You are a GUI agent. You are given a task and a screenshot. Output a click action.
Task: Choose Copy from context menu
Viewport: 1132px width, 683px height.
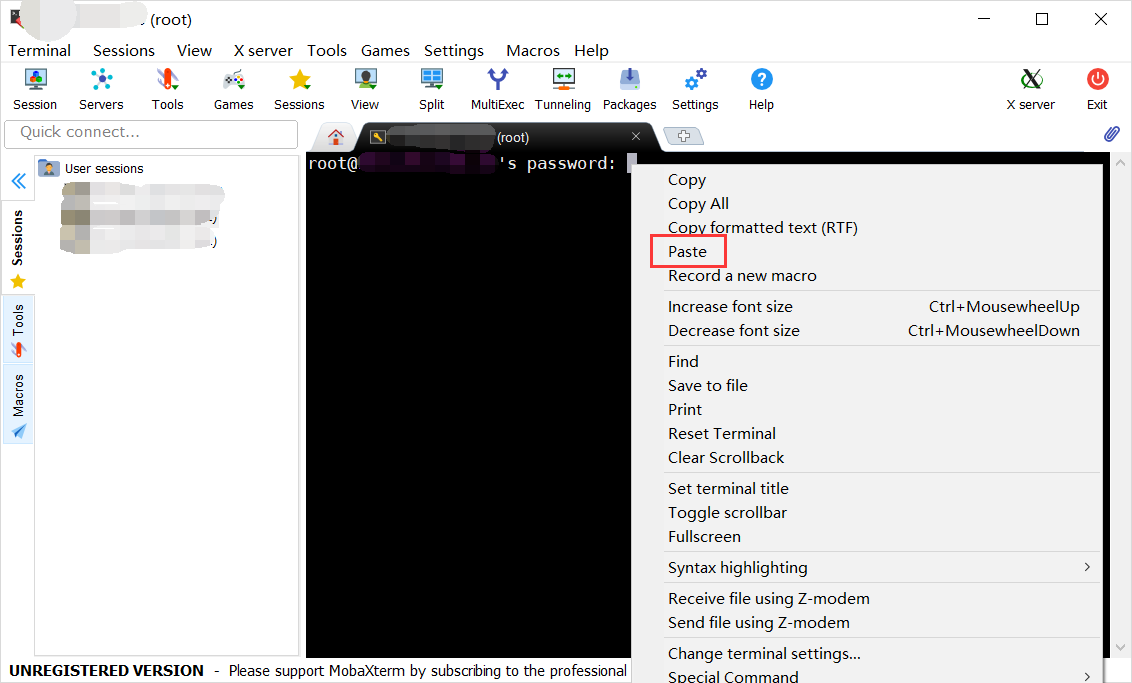point(882,180)
